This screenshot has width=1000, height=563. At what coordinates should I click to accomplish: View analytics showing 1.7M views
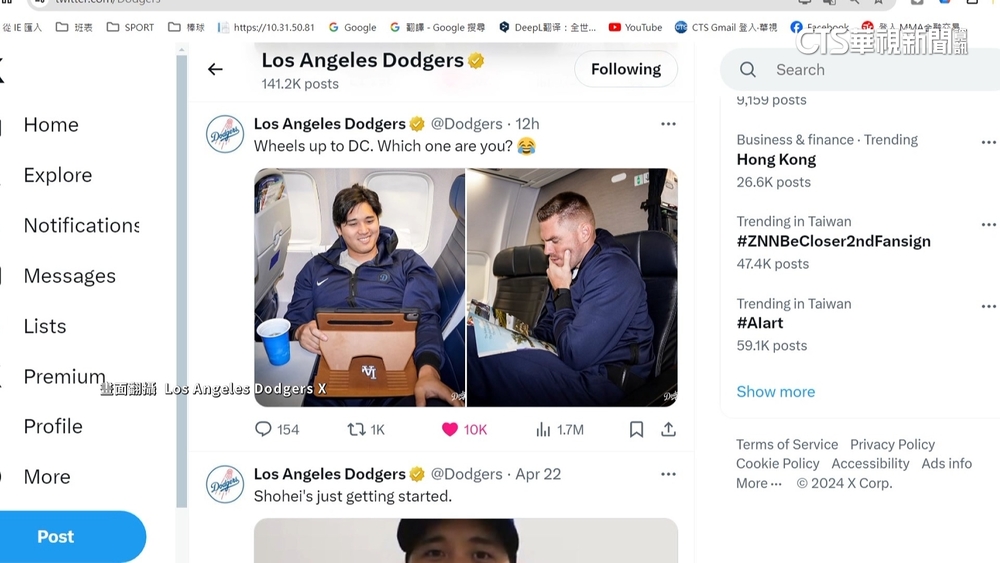pos(544,429)
